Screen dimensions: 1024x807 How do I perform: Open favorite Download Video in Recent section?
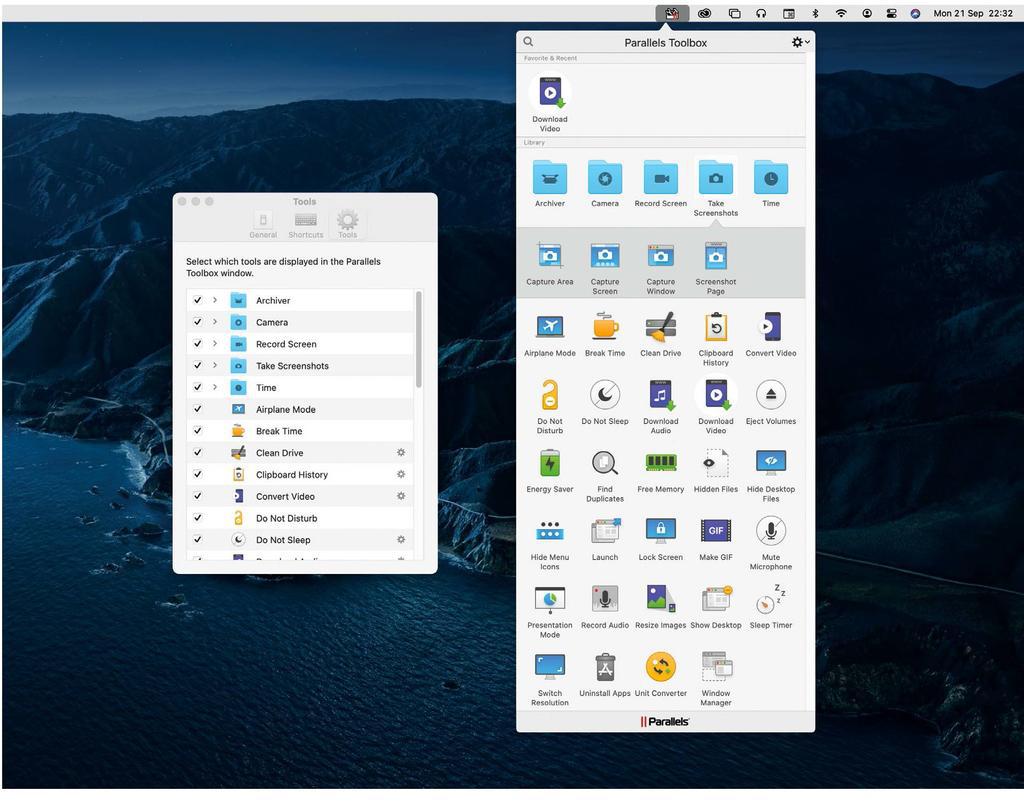coord(550,93)
